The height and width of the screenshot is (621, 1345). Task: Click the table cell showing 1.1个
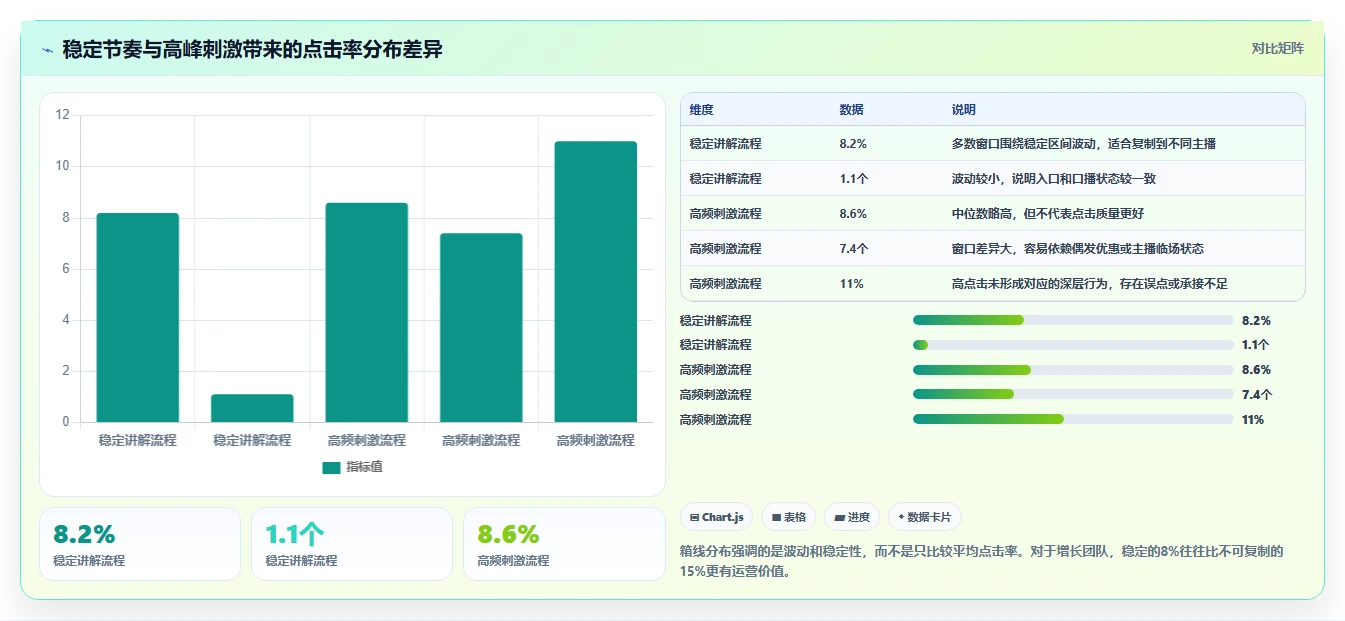pos(853,179)
